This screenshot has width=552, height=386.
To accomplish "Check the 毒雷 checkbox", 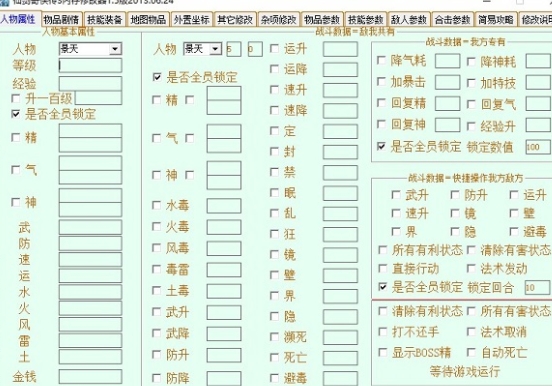I will (x=156, y=269).
